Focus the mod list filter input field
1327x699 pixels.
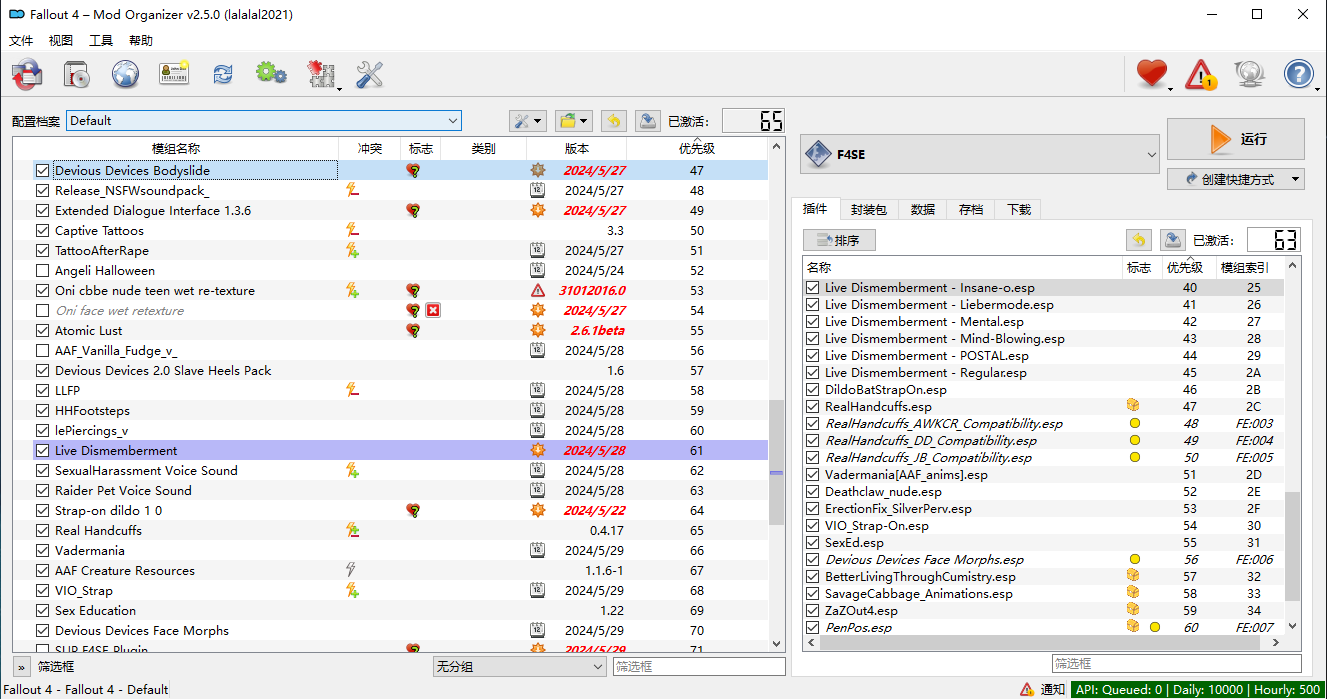point(699,666)
